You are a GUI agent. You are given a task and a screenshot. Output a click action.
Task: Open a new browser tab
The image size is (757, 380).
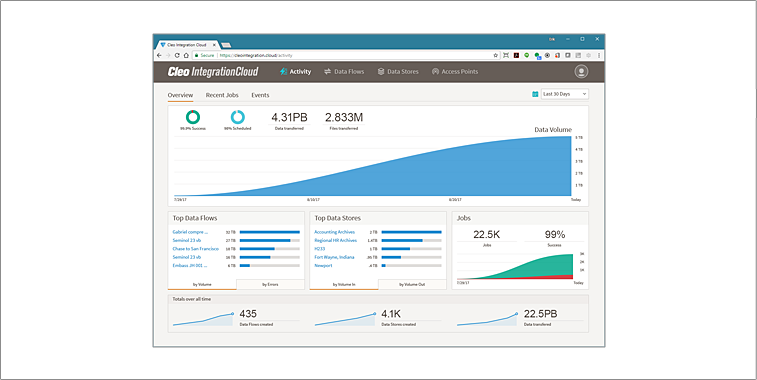pos(226,45)
